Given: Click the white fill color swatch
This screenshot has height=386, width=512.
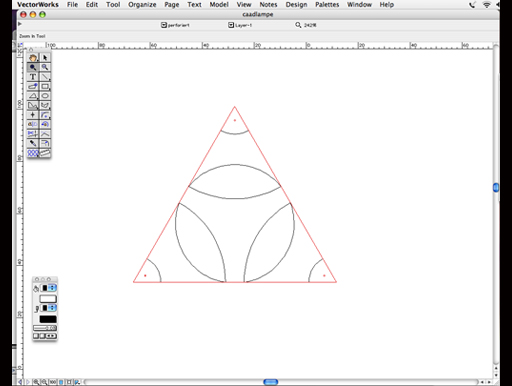Looking at the screenshot, I should point(48,299).
